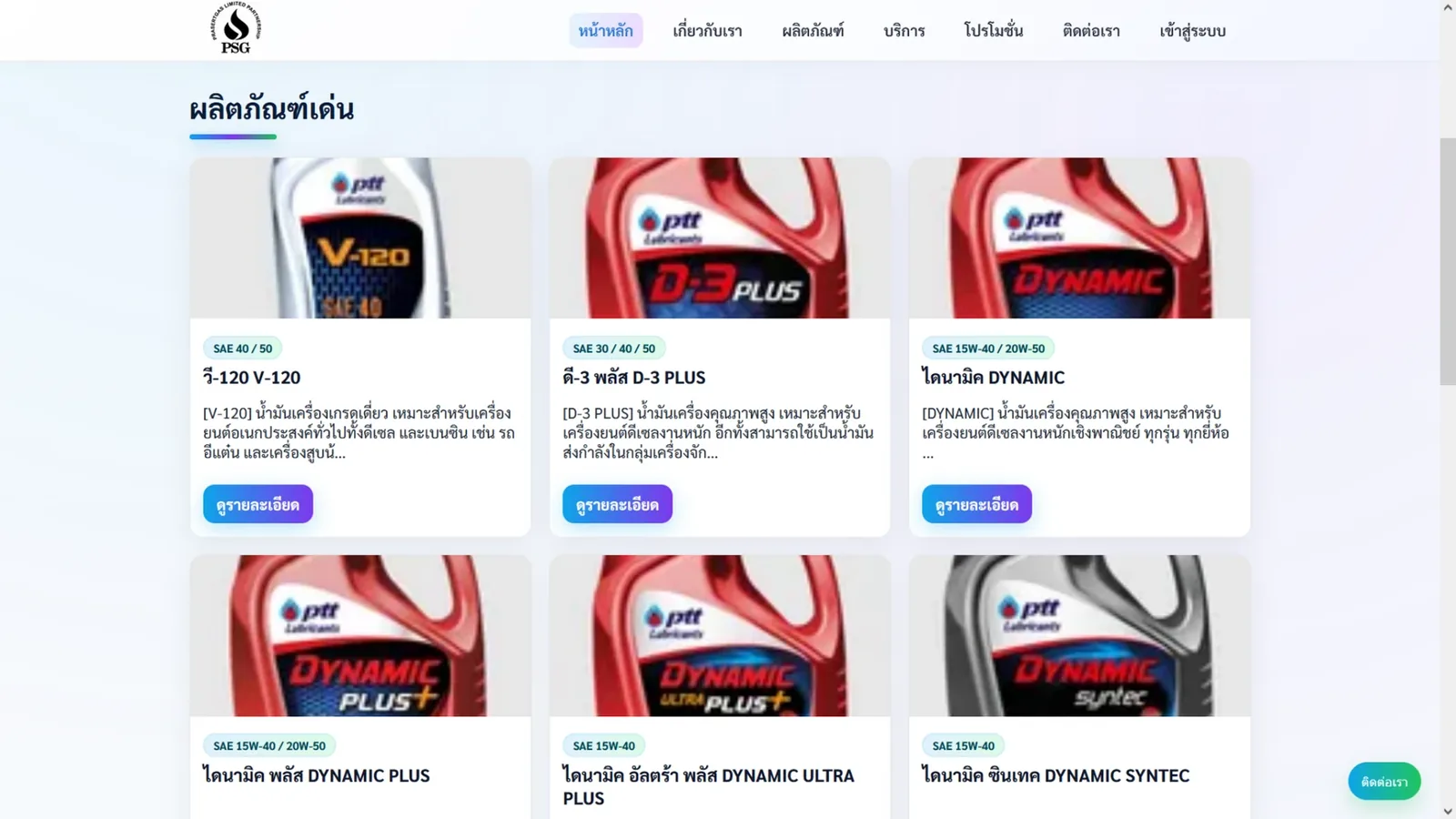Go to เกี่ยวกับเรา page

707,31
